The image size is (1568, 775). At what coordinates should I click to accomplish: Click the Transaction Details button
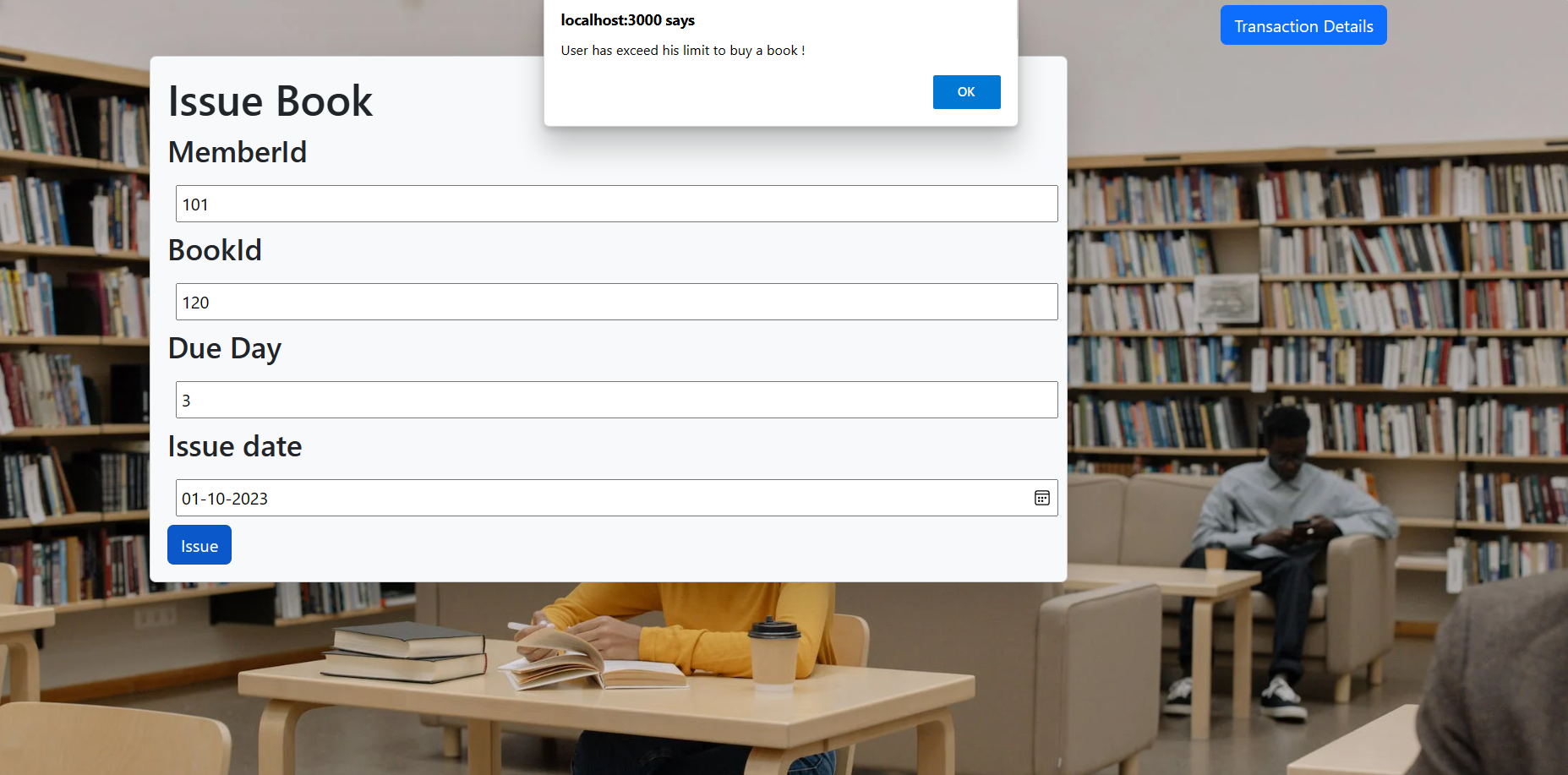click(x=1303, y=25)
